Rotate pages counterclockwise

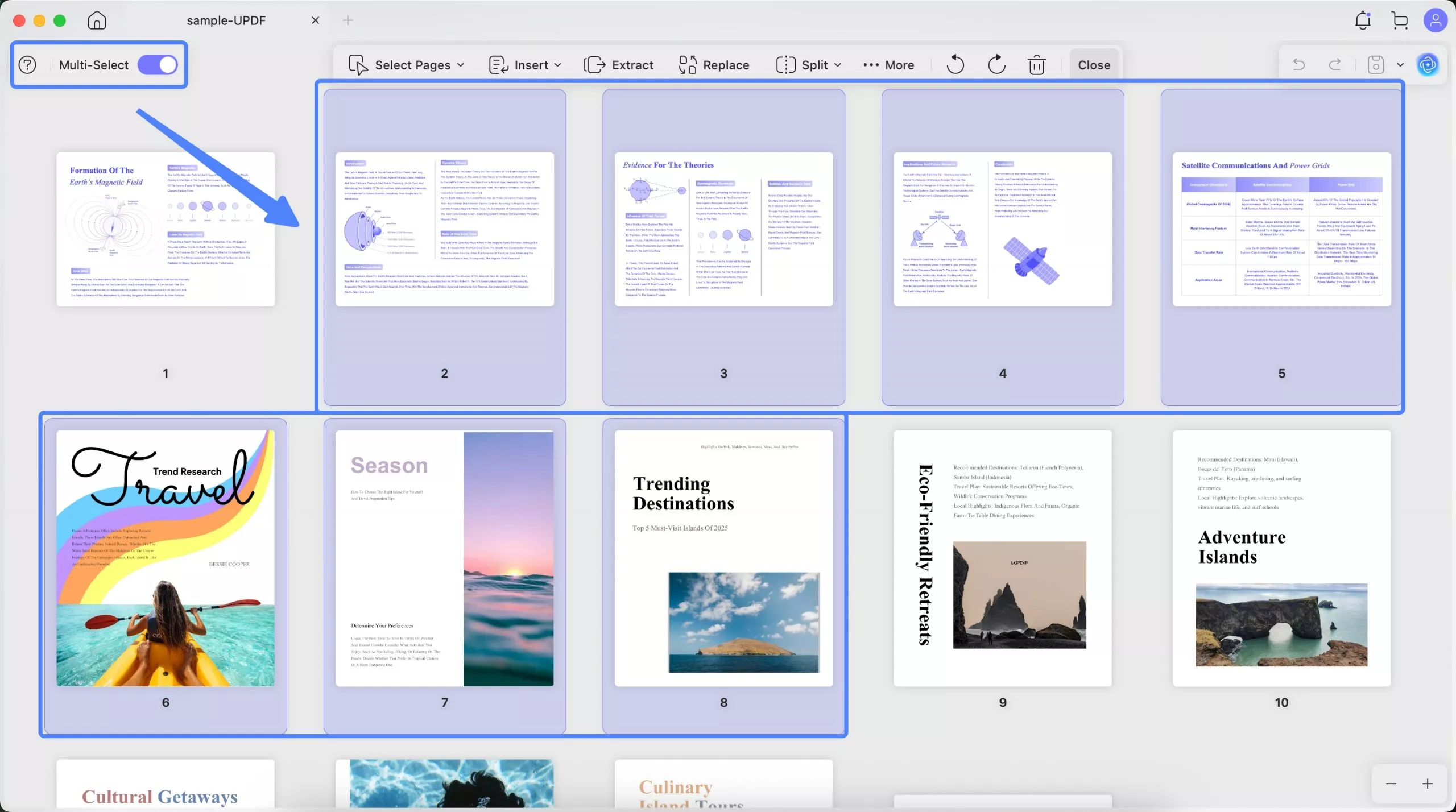coord(955,65)
